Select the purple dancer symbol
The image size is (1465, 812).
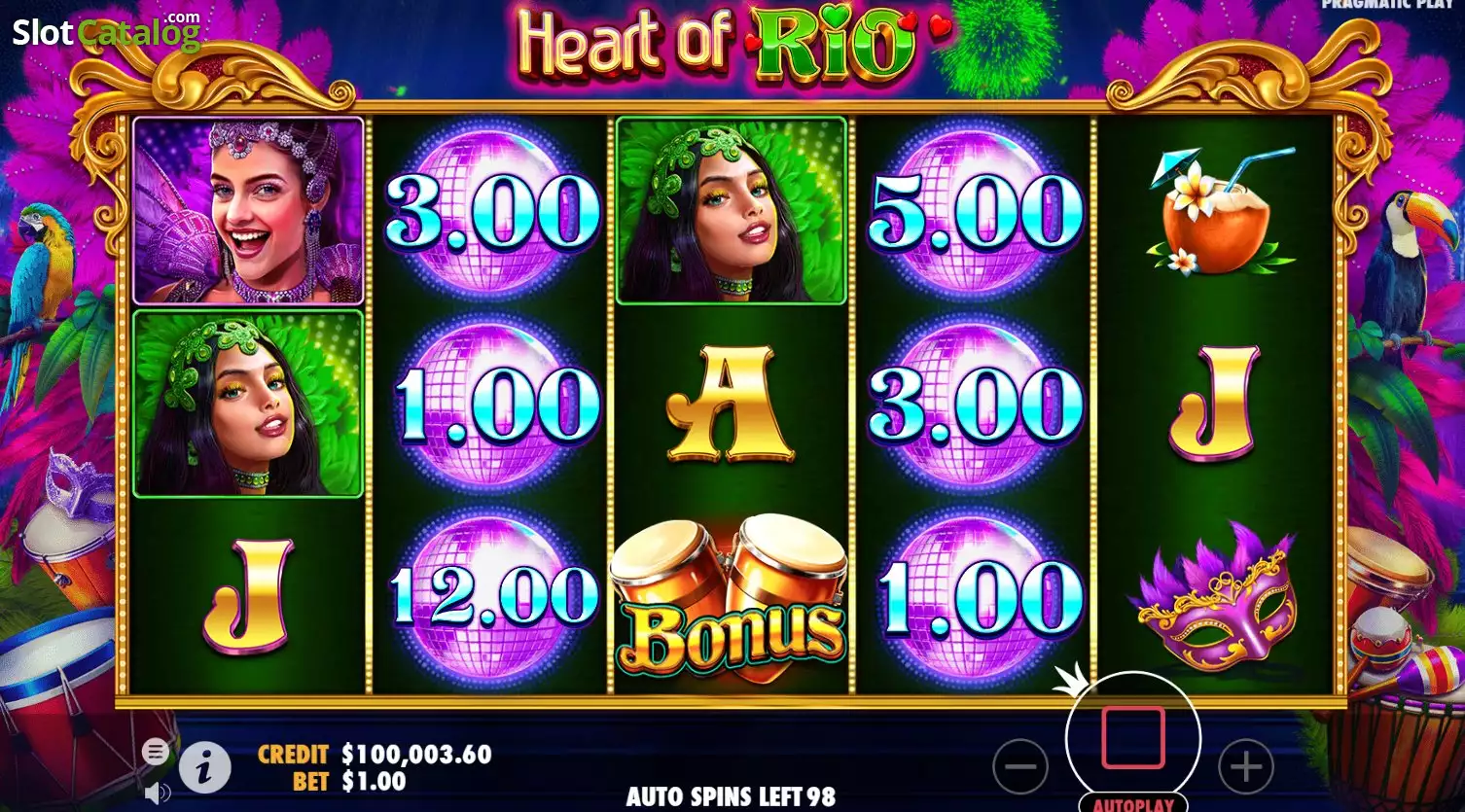click(x=248, y=210)
